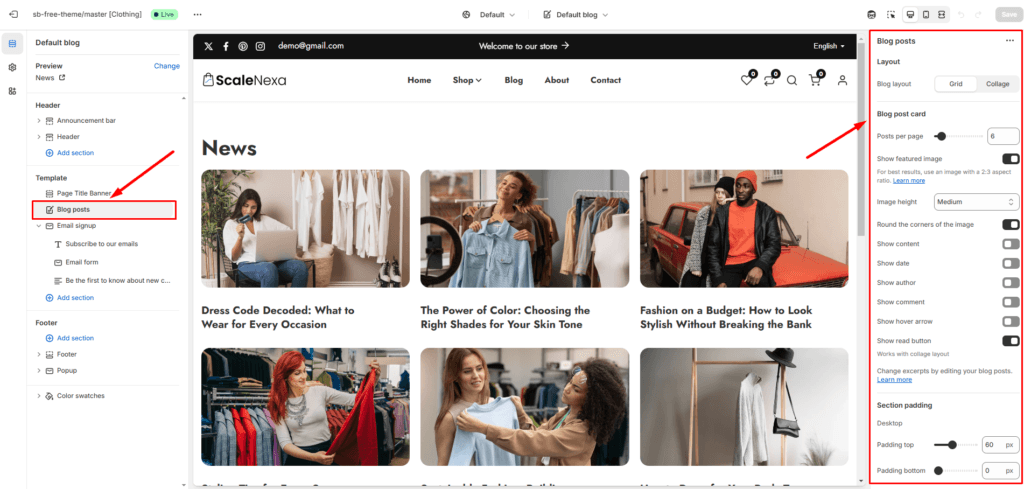Image resolution: width=1024 pixels, height=489 pixels.
Task: Open the Image height dropdown
Action: tap(976, 202)
